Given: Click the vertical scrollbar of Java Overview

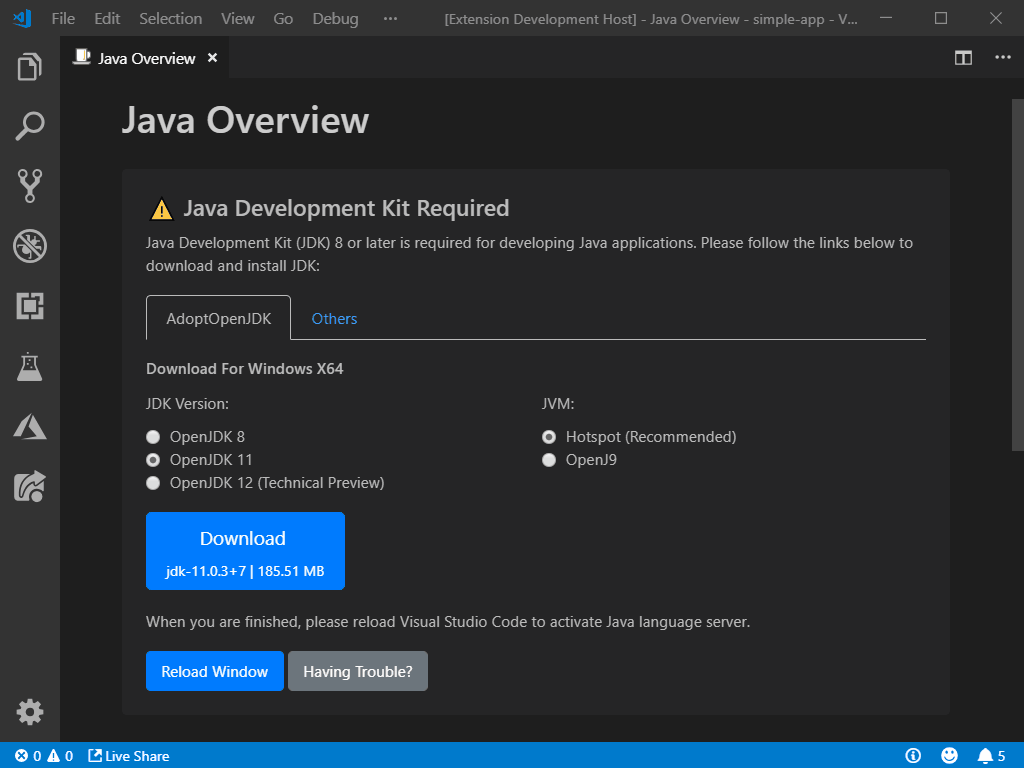Looking at the screenshot, I should [1018, 275].
